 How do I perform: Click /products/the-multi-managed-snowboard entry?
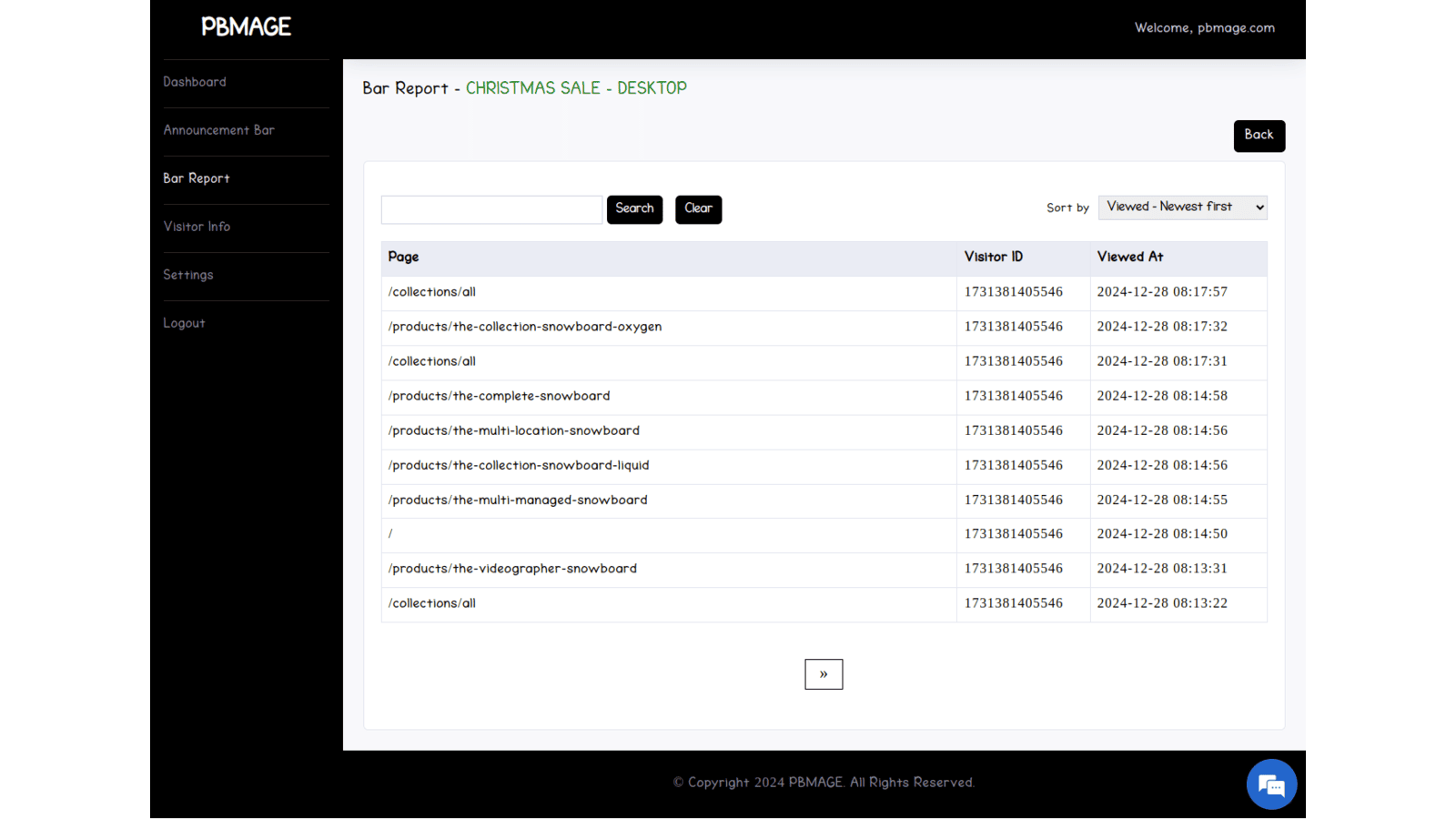517,500
